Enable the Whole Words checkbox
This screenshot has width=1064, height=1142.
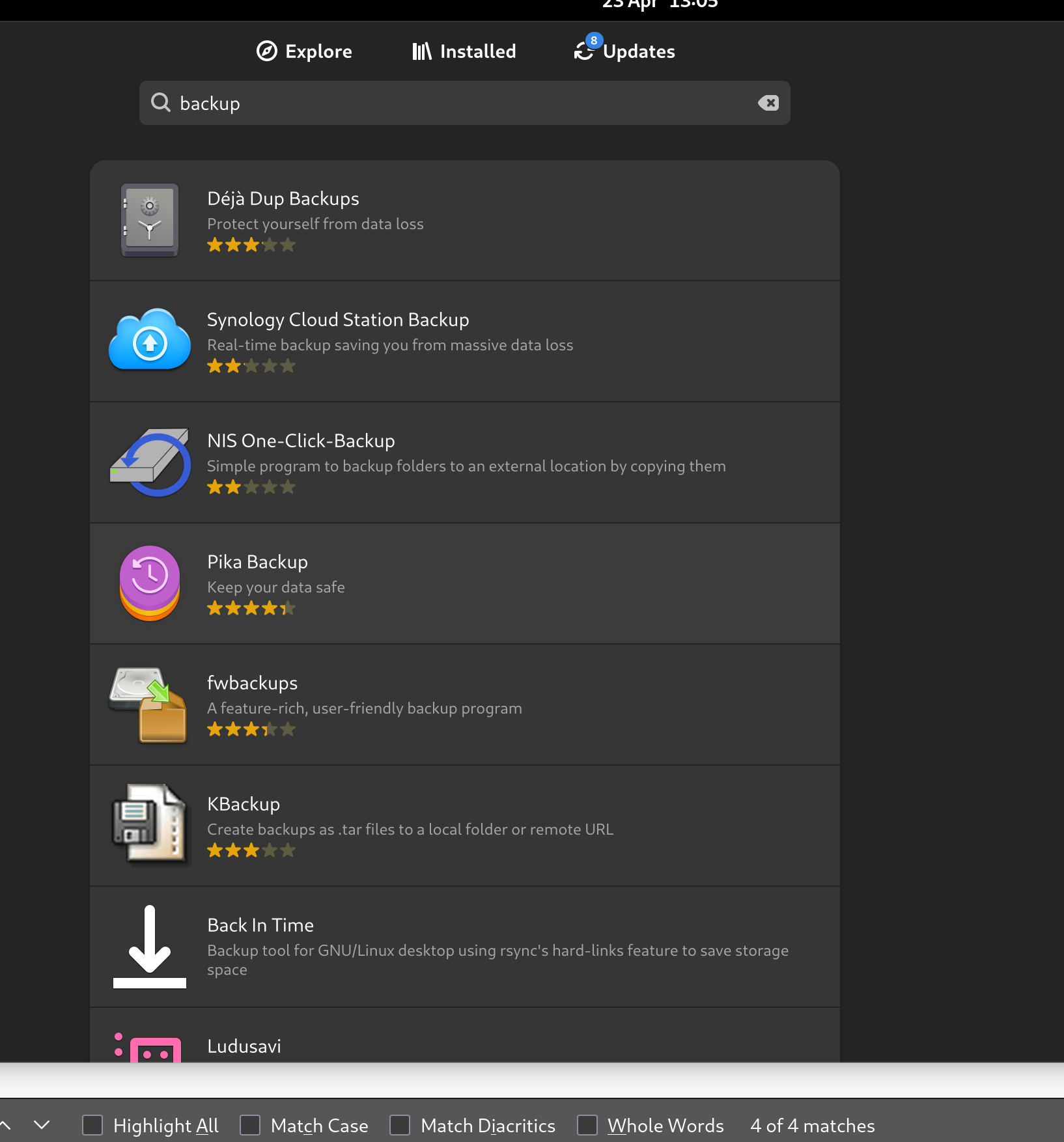(587, 1125)
